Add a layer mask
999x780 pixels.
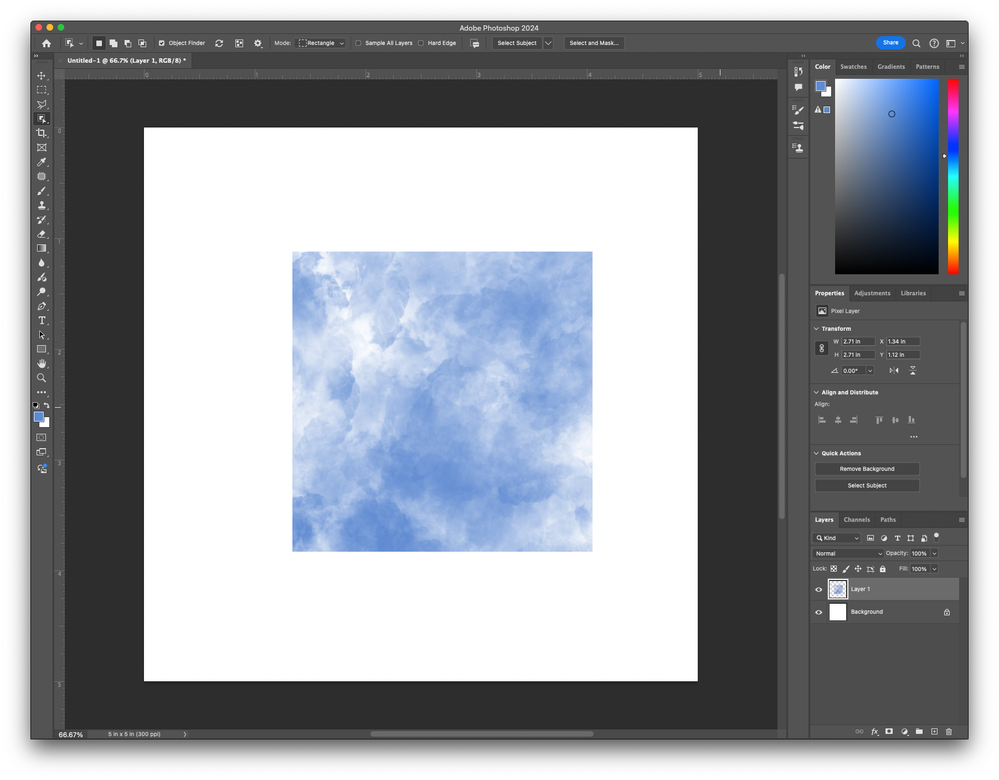click(x=889, y=732)
